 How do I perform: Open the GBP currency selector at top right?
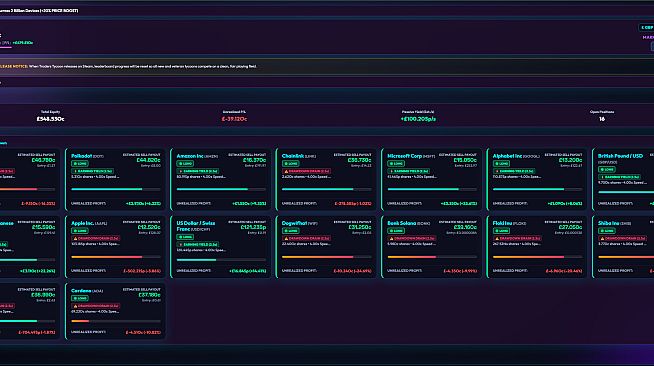click(x=646, y=28)
